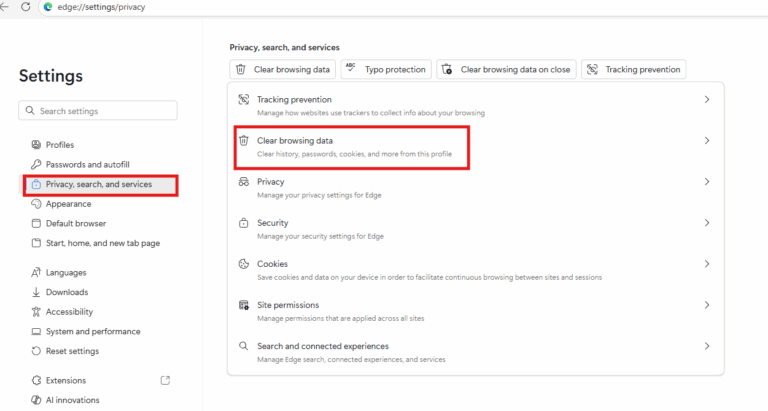The height and width of the screenshot is (411, 768).
Task: Click the Downloads arrow icon
Action: tap(36, 292)
